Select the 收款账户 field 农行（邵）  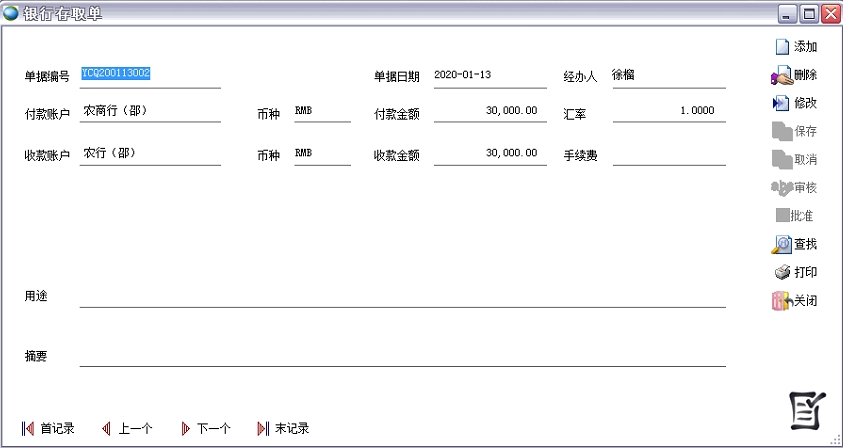click(149, 153)
